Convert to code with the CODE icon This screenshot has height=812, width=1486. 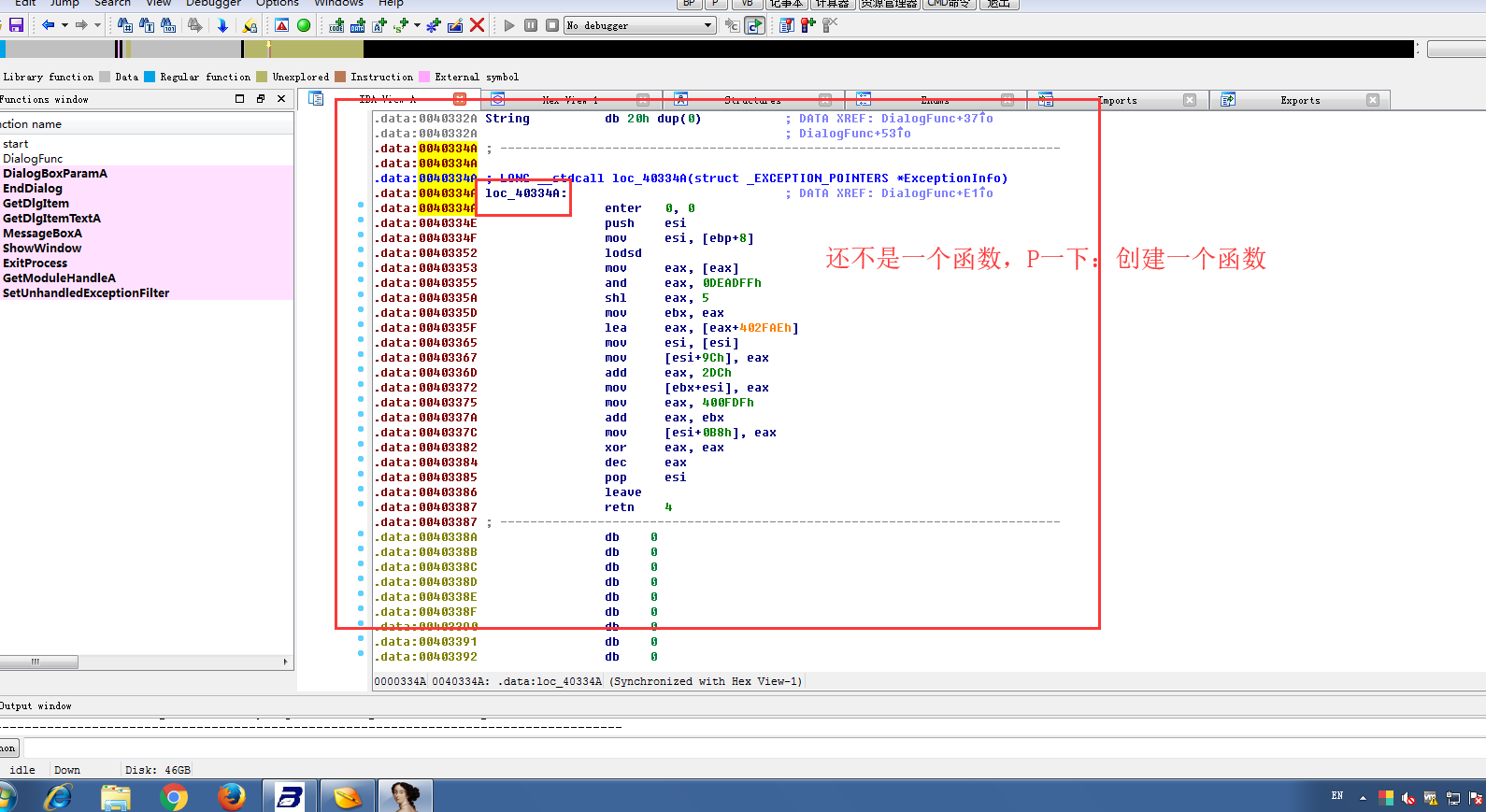point(336,25)
